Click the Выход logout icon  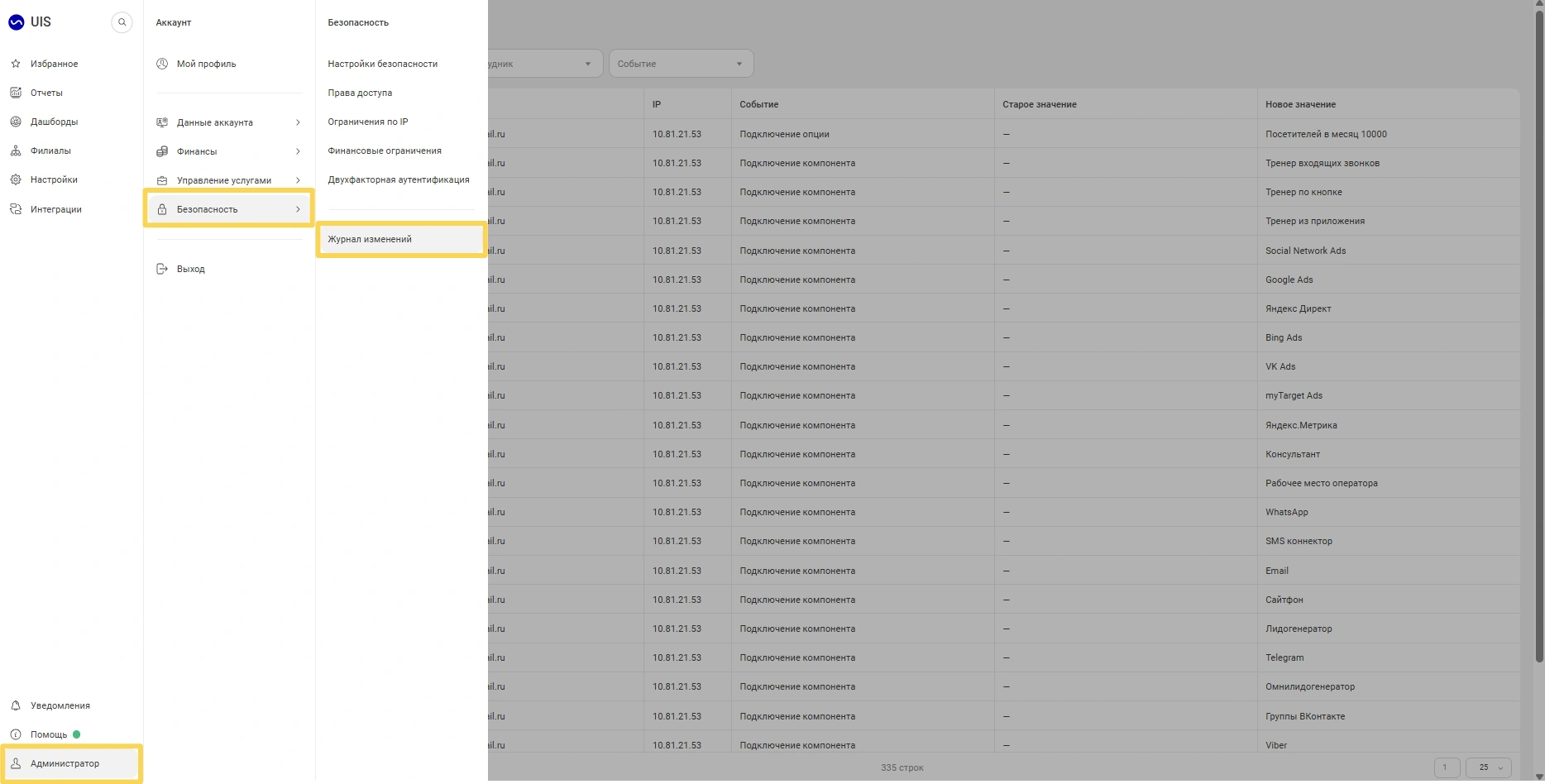(162, 269)
